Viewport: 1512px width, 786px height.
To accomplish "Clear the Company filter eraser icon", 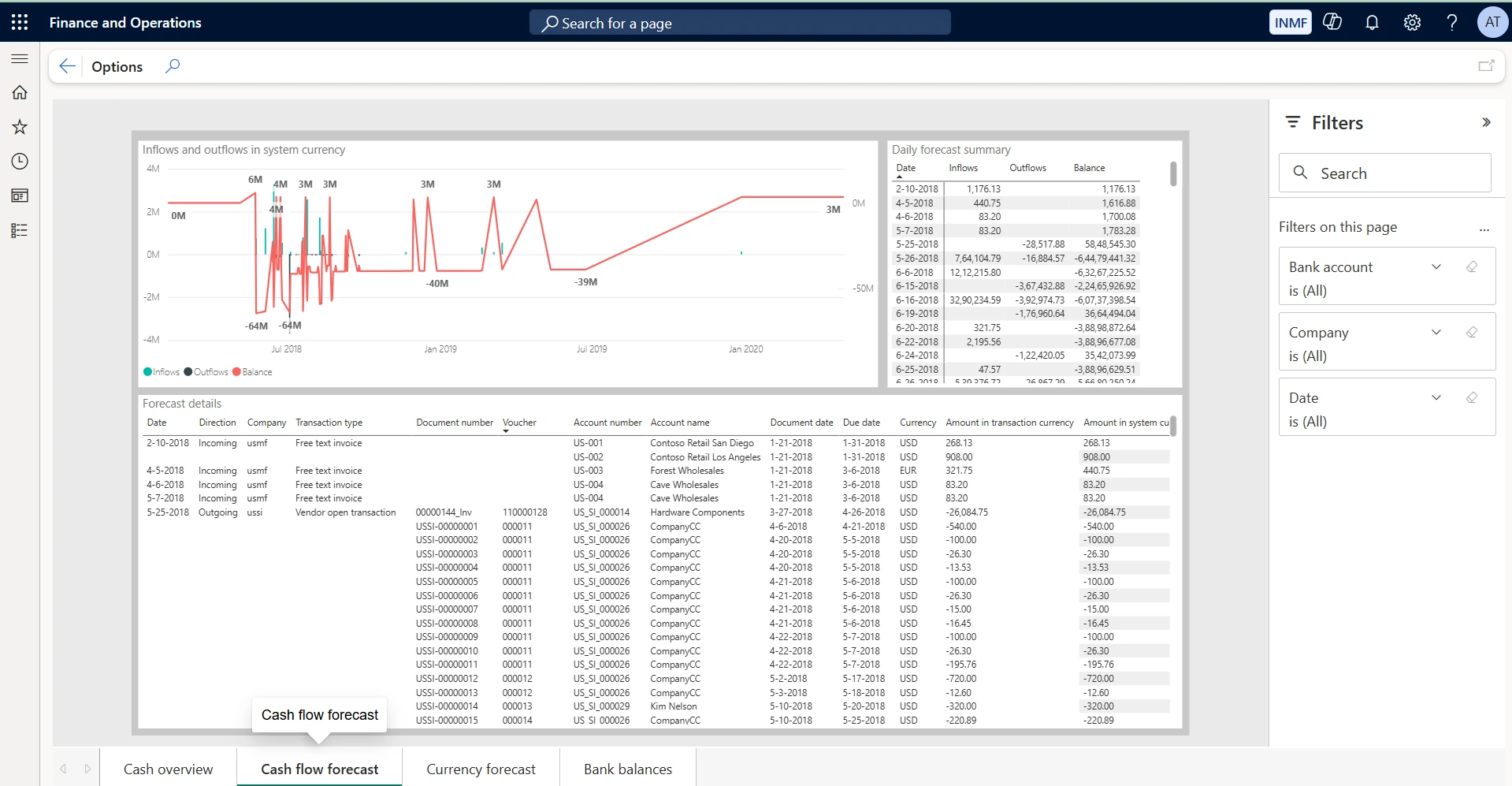I will click(x=1471, y=332).
